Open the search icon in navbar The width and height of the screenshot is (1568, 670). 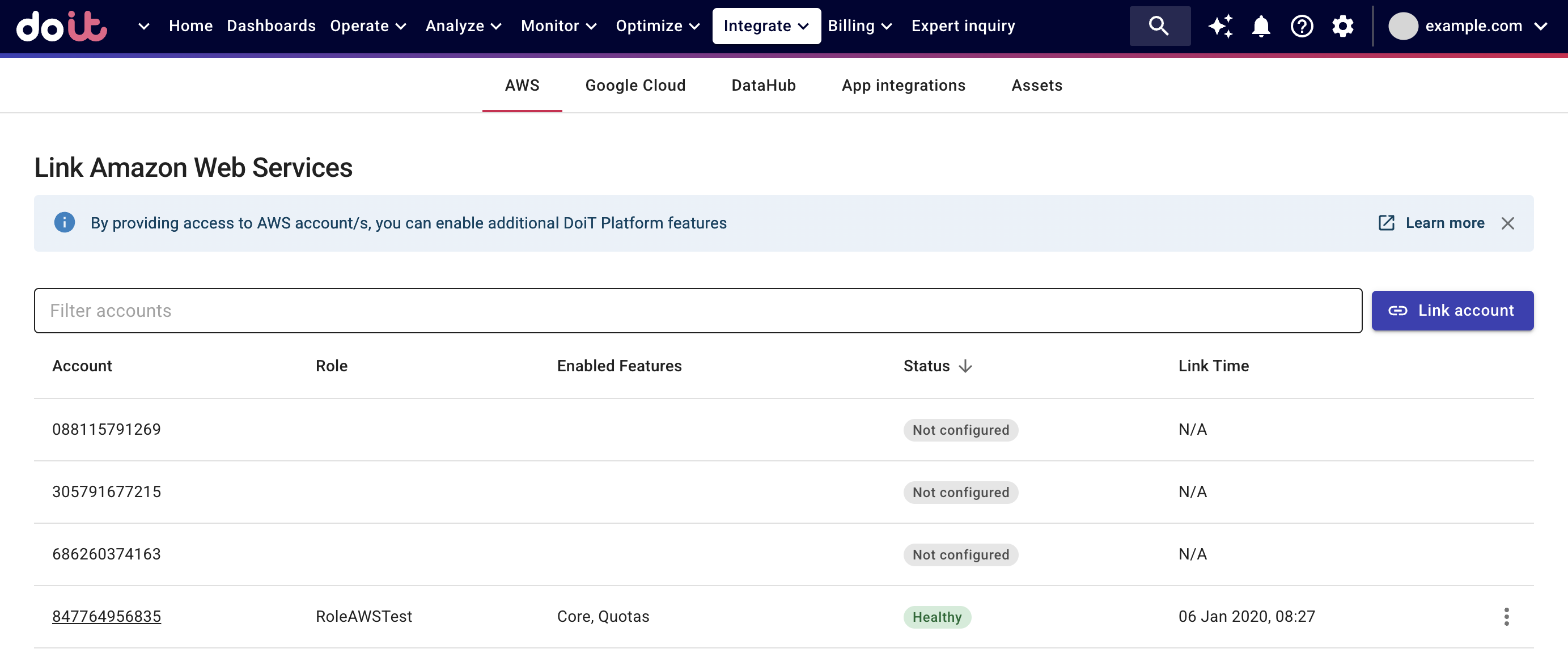(1159, 26)
